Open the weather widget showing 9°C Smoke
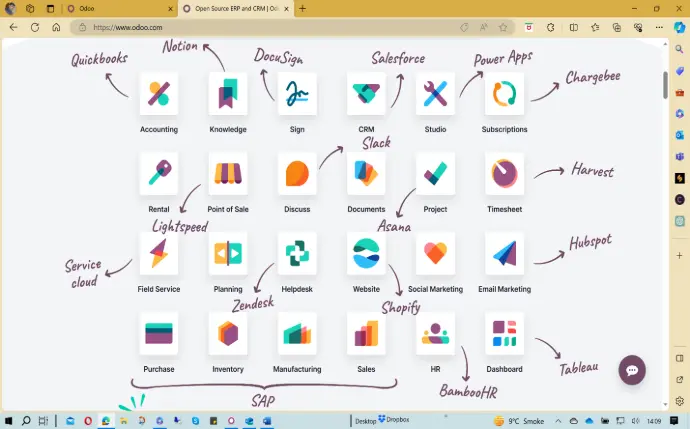The height and width of the screenshot is (429, 690). [x=519, y=421]
